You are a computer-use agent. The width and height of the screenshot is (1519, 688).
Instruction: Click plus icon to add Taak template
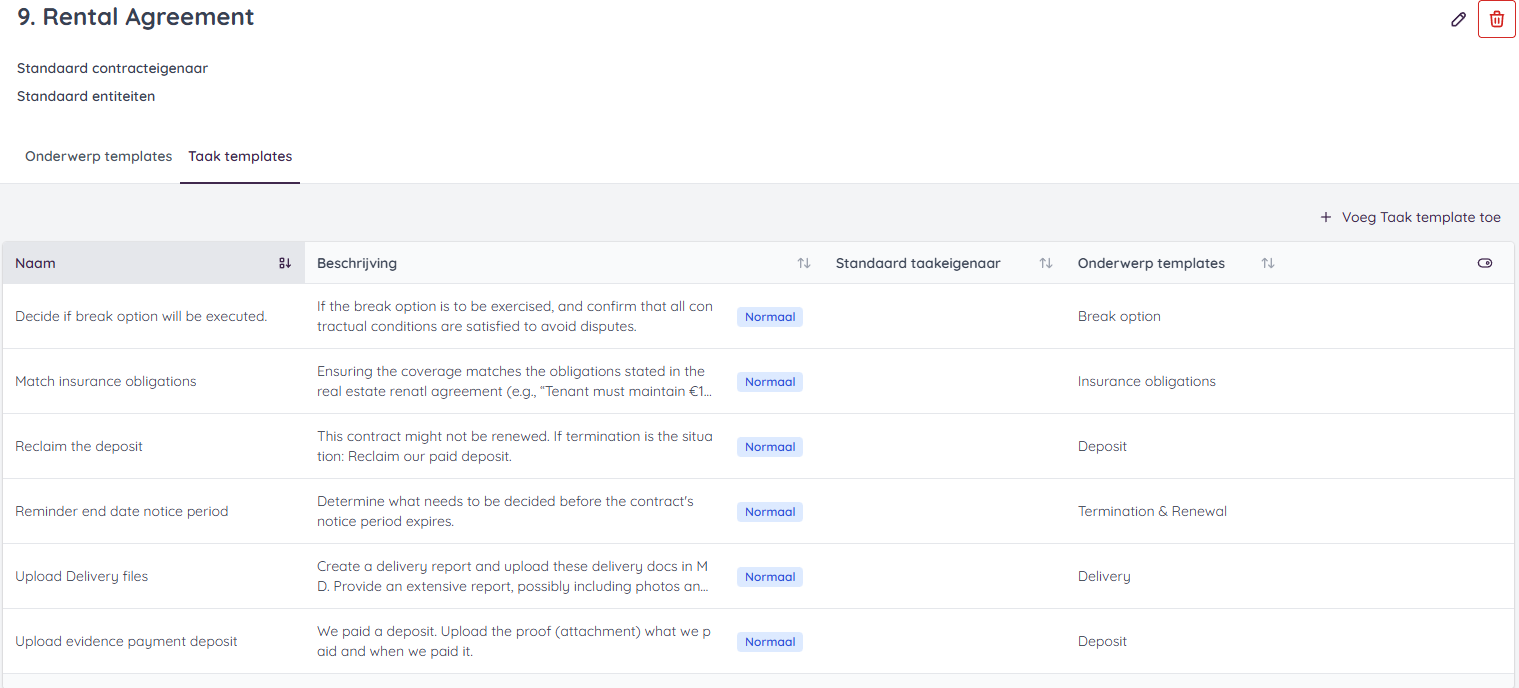point(1326,217)
